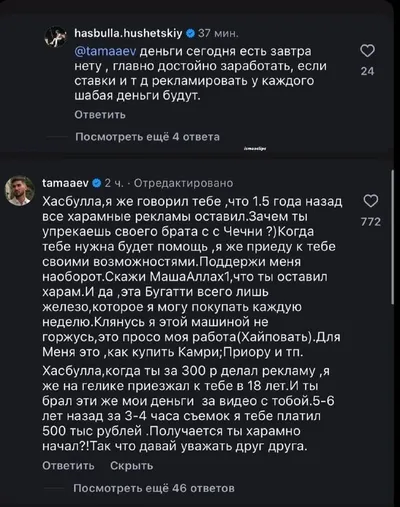Click the Отредактировано edited label
The height and width of the screenshot is (507, 400).
(183, 183)
